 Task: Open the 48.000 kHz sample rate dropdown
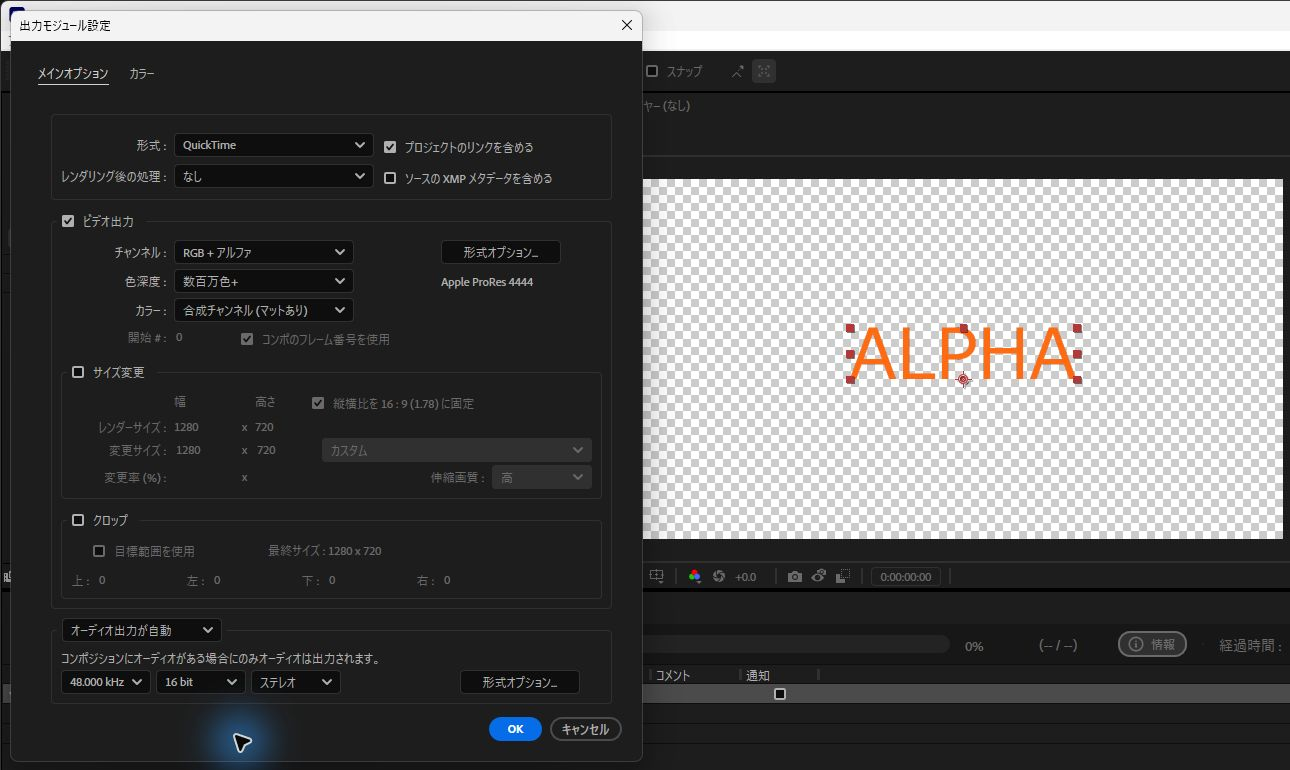pyautogui.click(x=105, y=682)
